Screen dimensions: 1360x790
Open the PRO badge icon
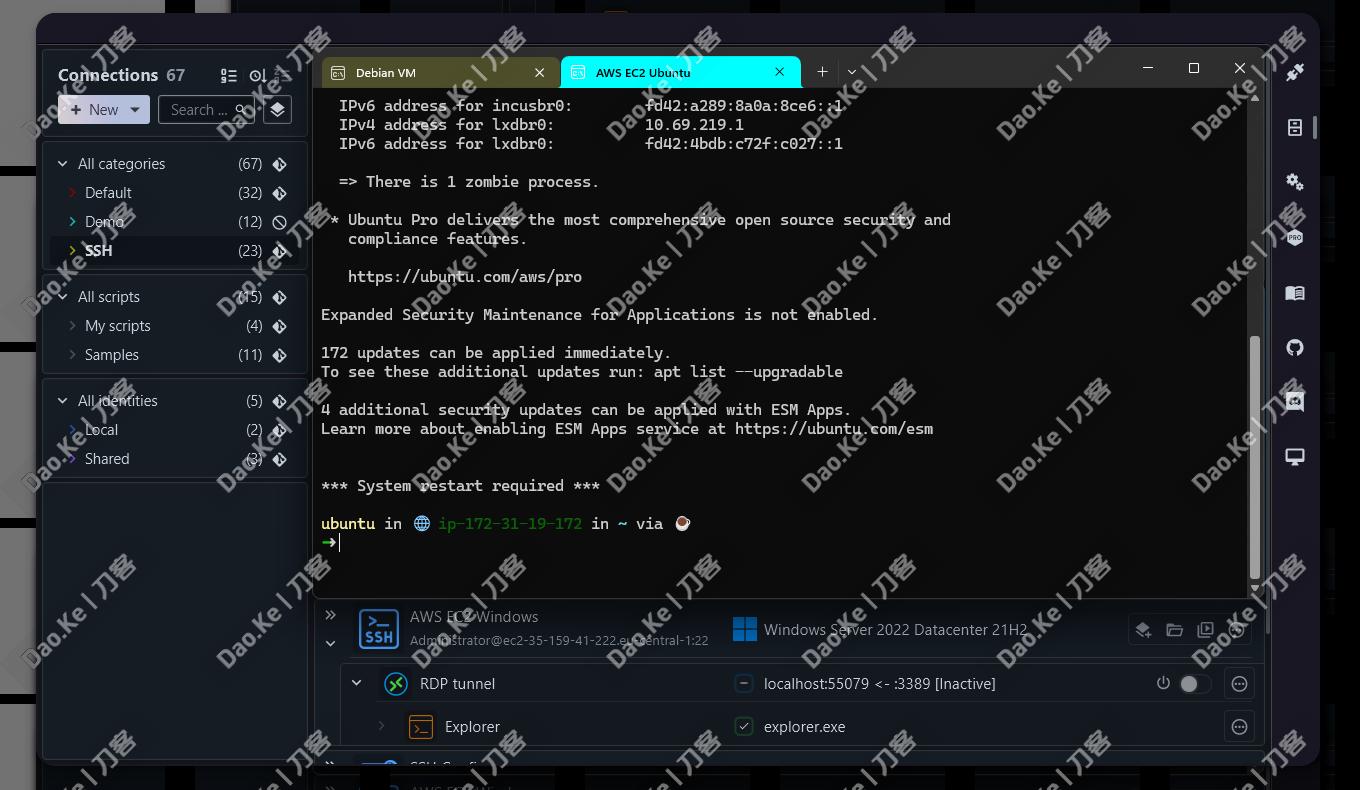click(1295, 237)
